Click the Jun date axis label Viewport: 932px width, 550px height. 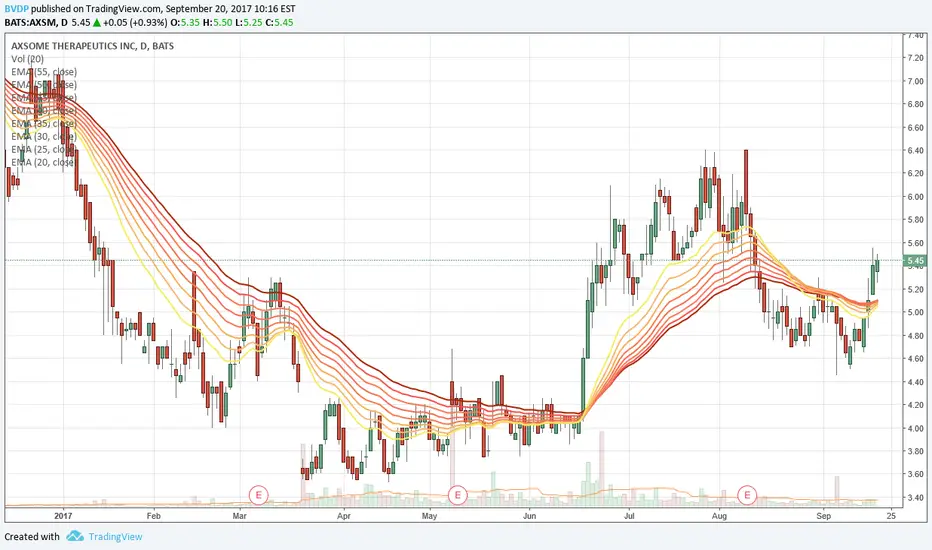pos(529,516)
